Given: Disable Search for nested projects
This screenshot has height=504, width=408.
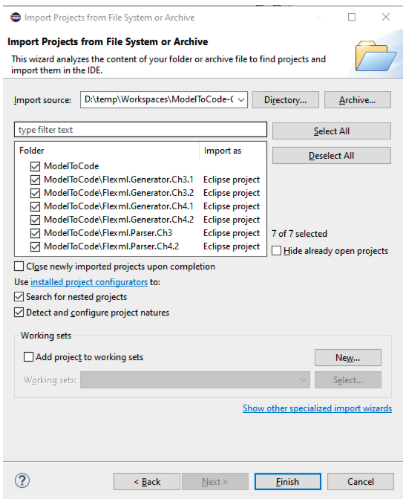Looking at the screenshot, I should [x=19, y=297].
